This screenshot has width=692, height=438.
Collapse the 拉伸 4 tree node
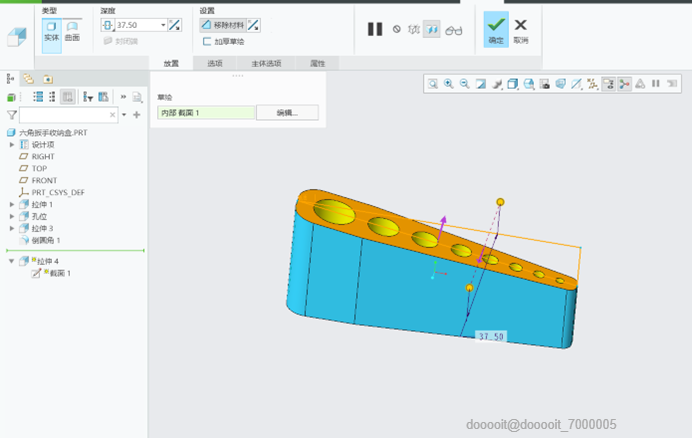pos(12,261)
